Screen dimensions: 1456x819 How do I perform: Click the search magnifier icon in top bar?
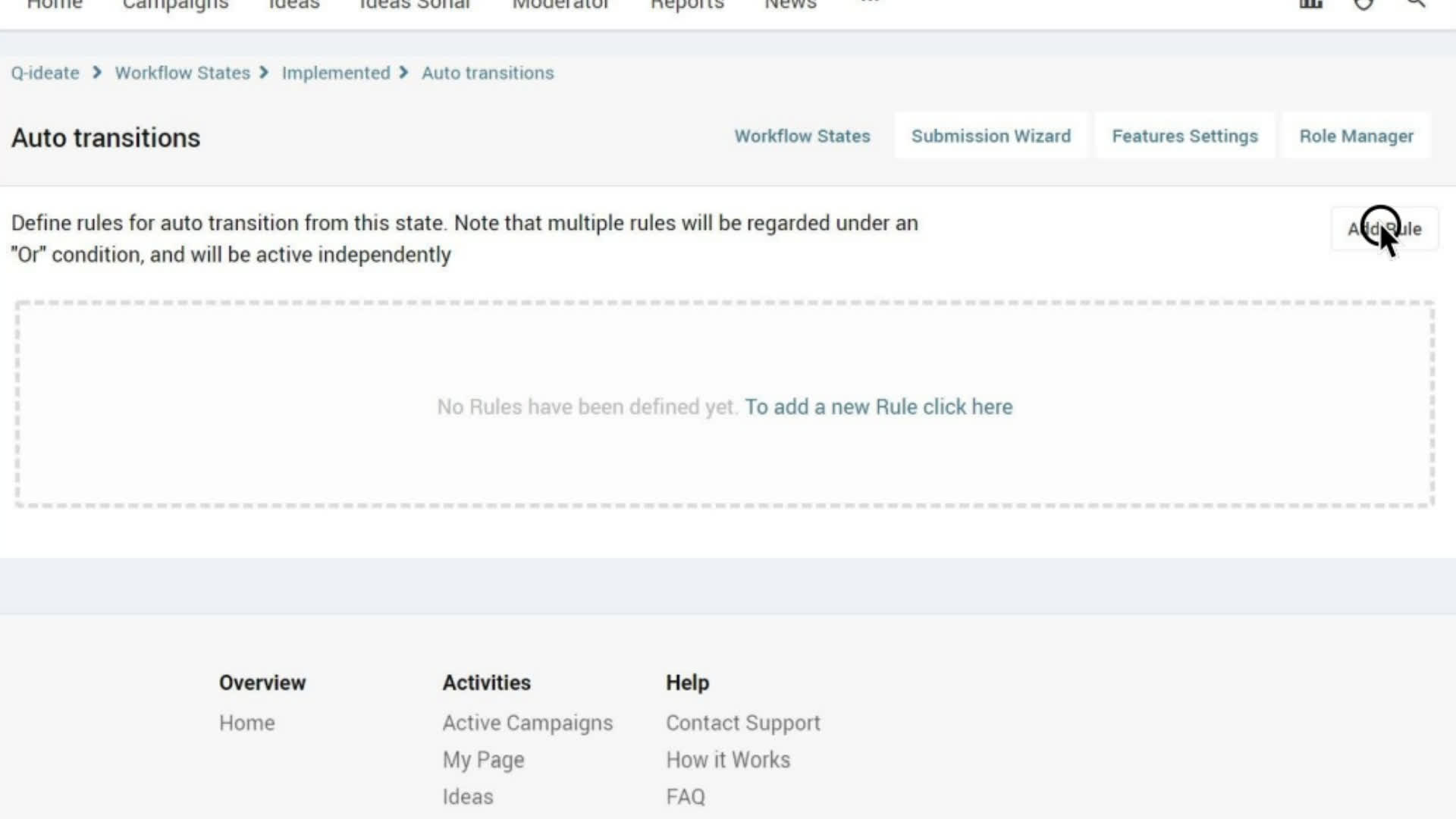coord(1415,4)
